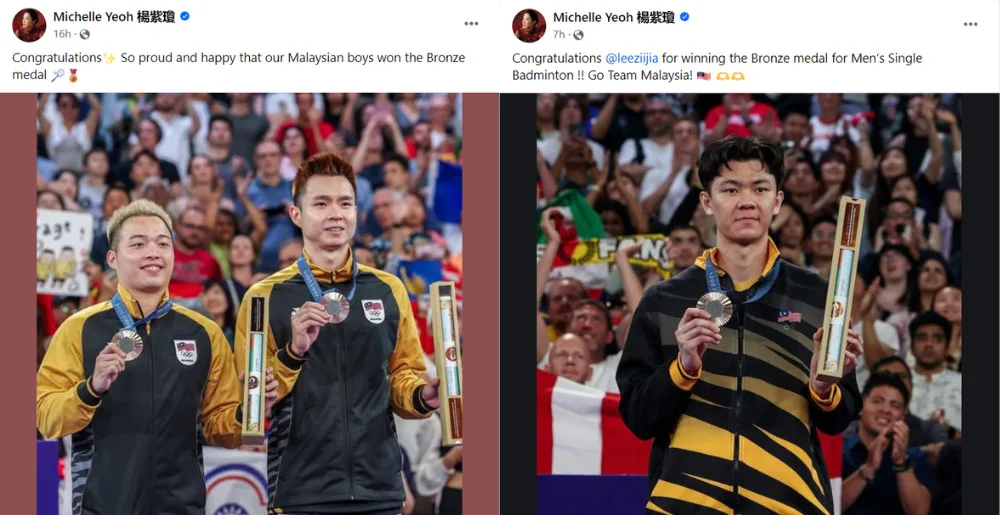
Task: Open the Michelle Yeoh name on the right post
Action: point(614,17)
